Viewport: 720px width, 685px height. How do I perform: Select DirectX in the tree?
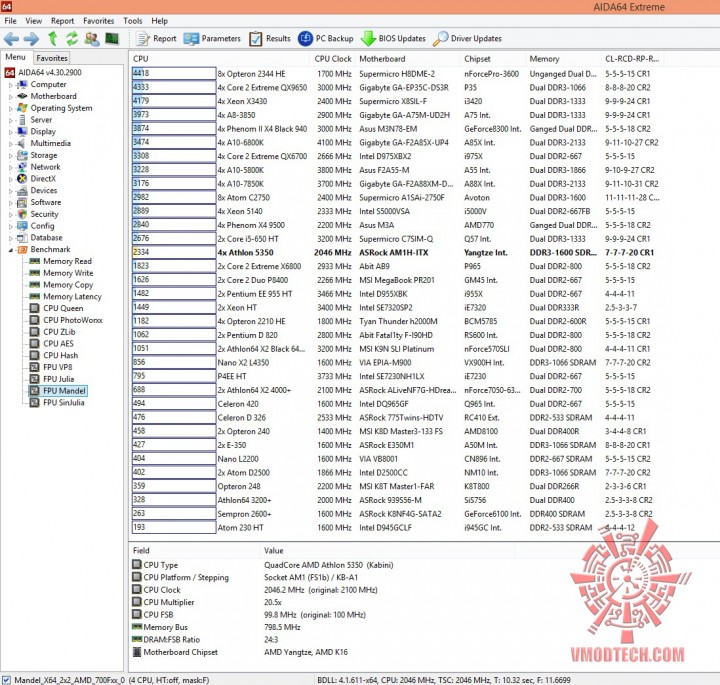point(43,179)
